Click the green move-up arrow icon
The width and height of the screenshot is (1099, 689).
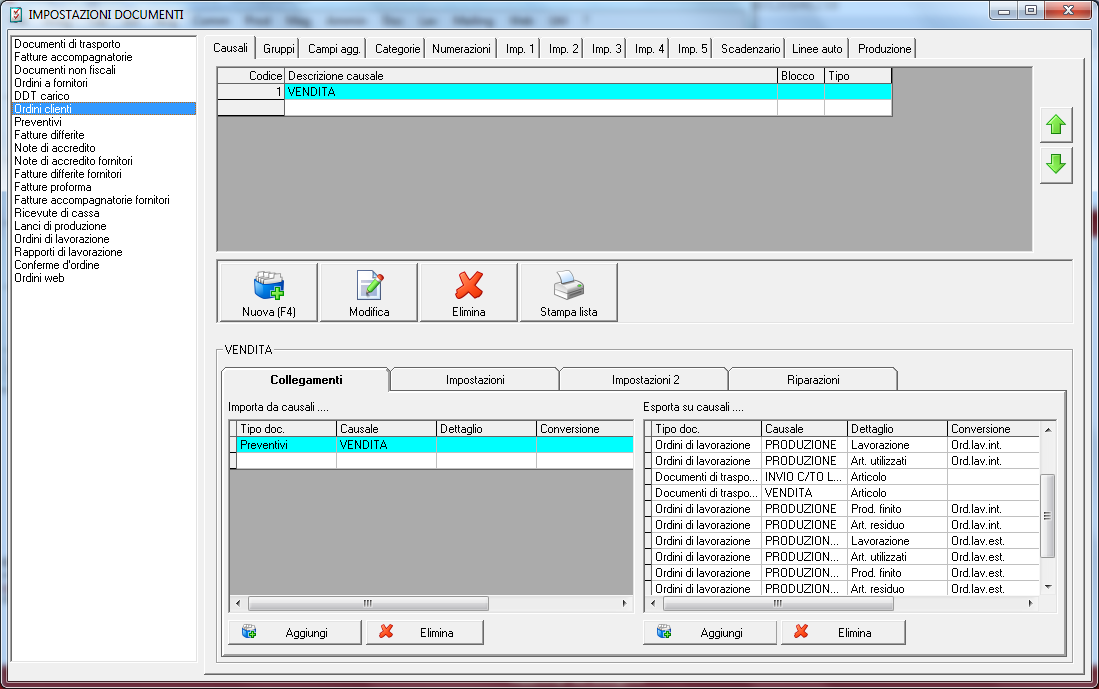(x=1056, y=125)
